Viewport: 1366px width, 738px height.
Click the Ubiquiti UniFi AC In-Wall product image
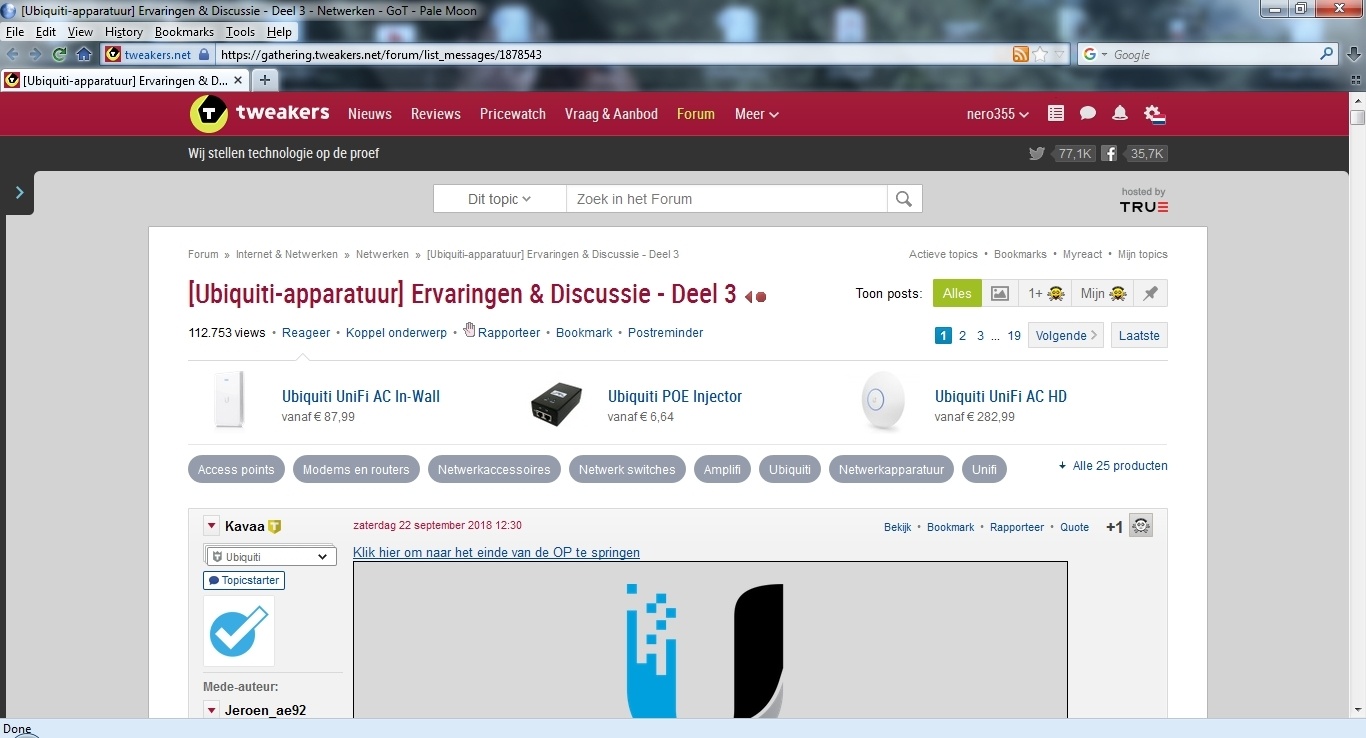[x=229, y=399]
